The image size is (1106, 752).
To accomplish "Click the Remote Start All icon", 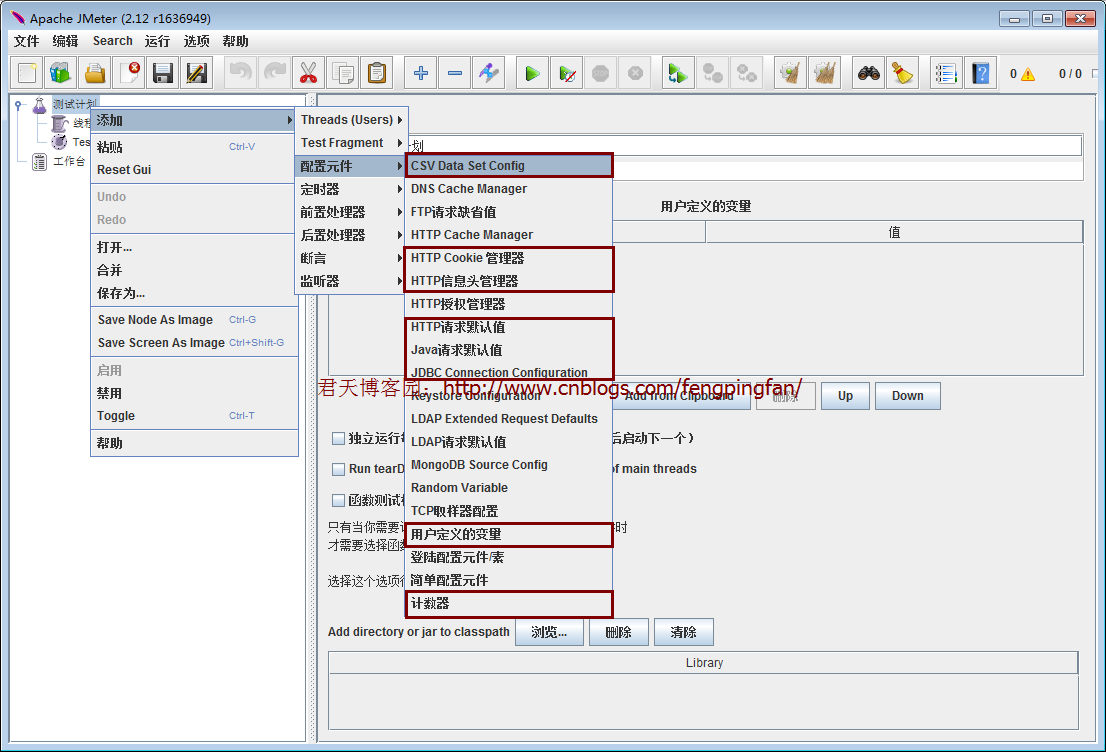I will (x=678, y=73).
